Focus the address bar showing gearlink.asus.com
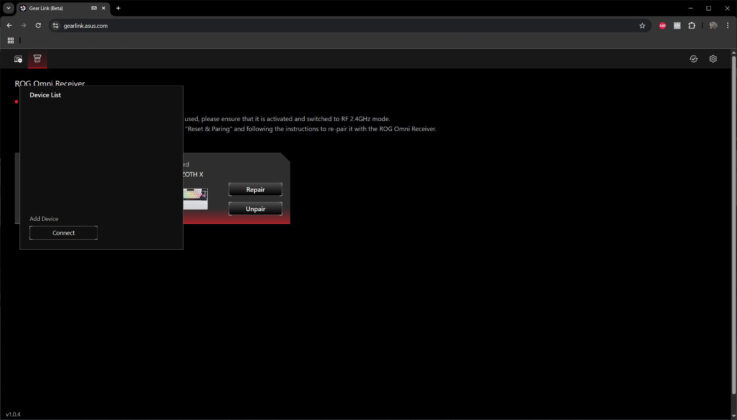 pyautogui.click(x=348, y=26)
